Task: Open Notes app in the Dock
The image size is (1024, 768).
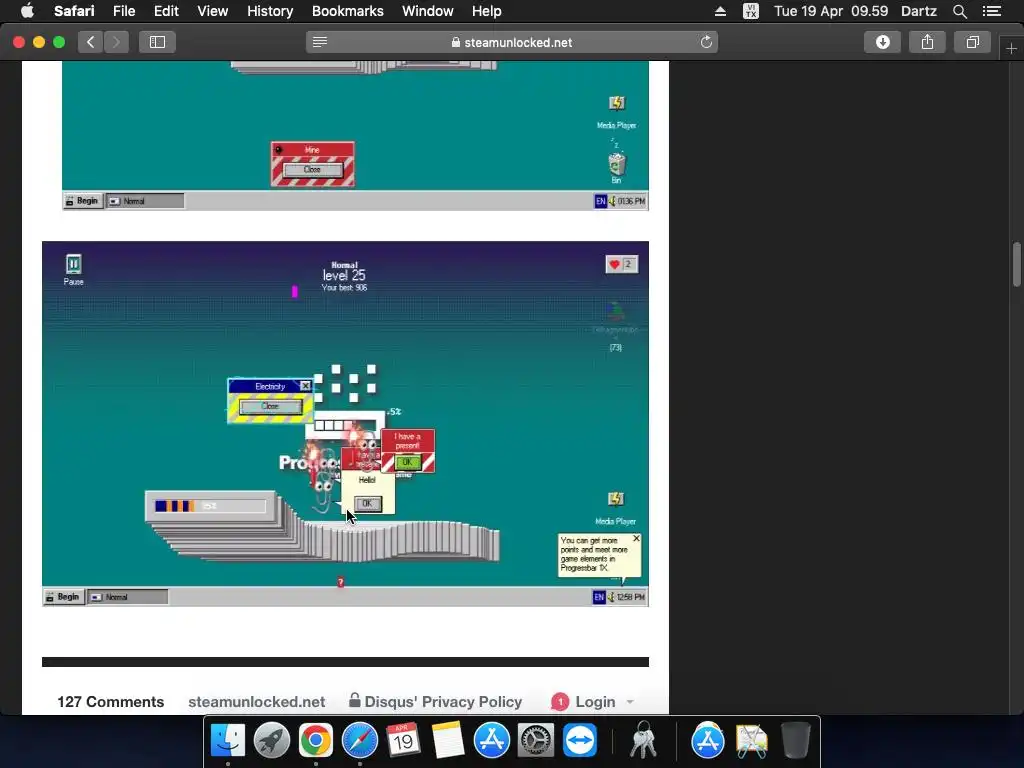Action: (x=447, y=741)
